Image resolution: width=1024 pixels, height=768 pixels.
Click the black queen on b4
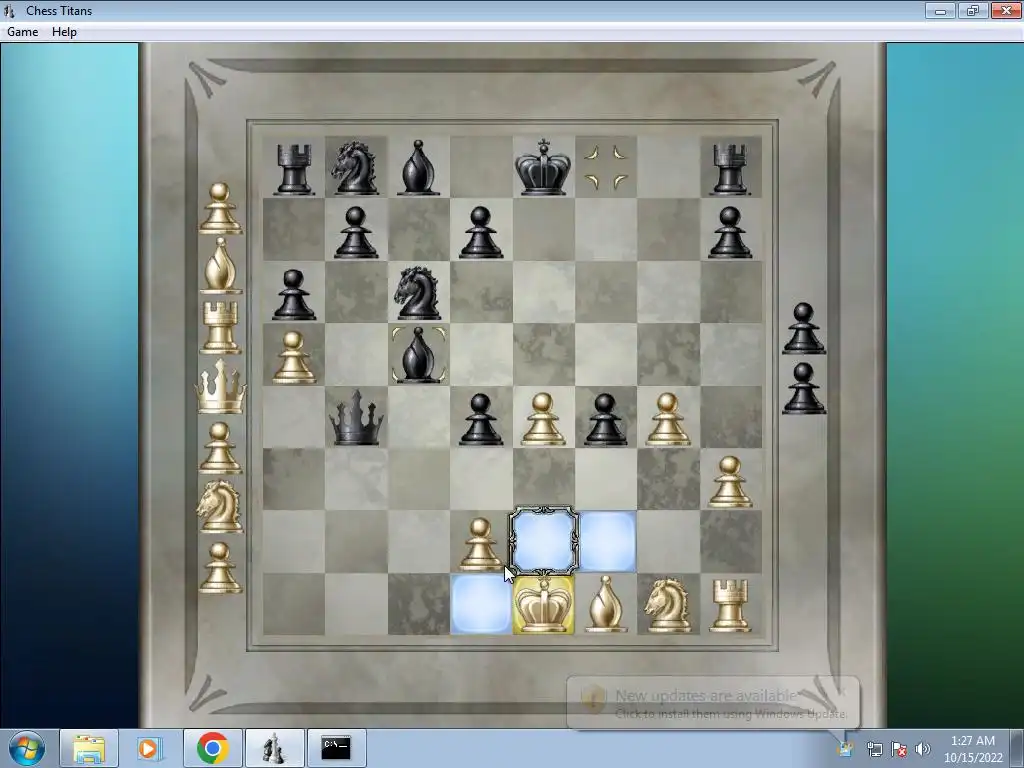click(x=356, y=418)
